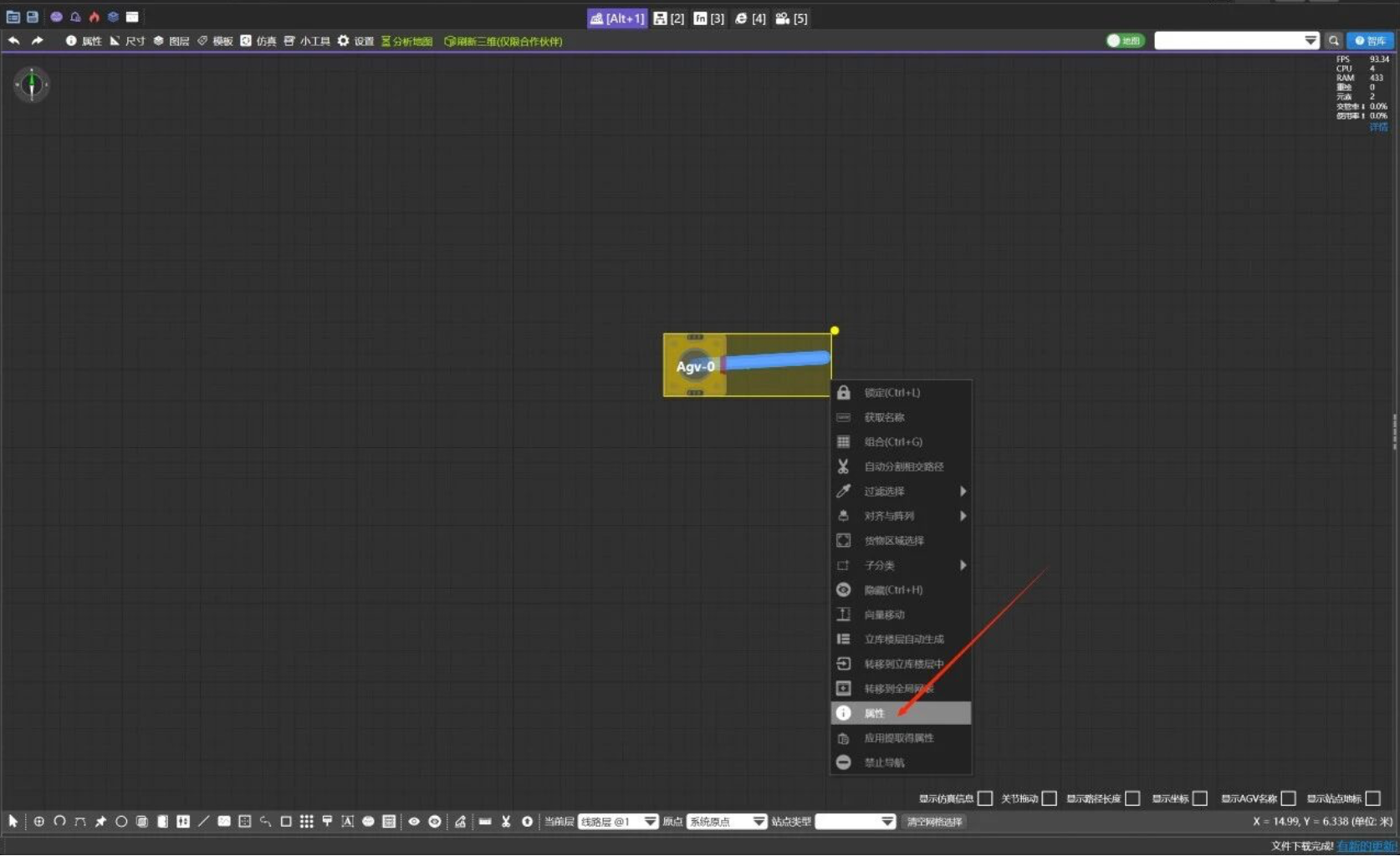This screenshot has width=1400, height=856.
Task: Select the line drawing tool in bottom toolbar
Action: coord(203,822)
